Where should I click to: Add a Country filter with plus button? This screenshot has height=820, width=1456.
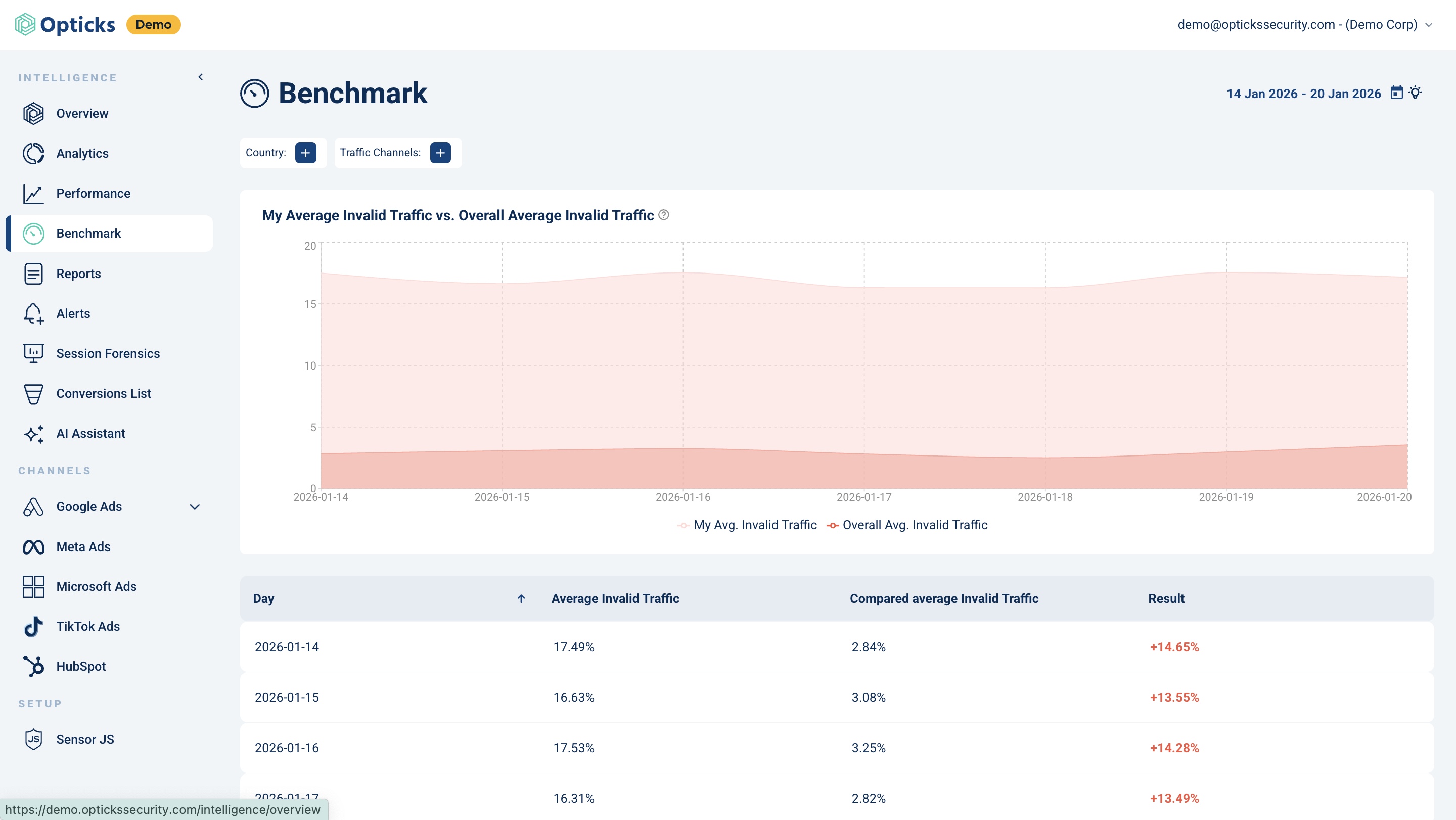[305, 153]
